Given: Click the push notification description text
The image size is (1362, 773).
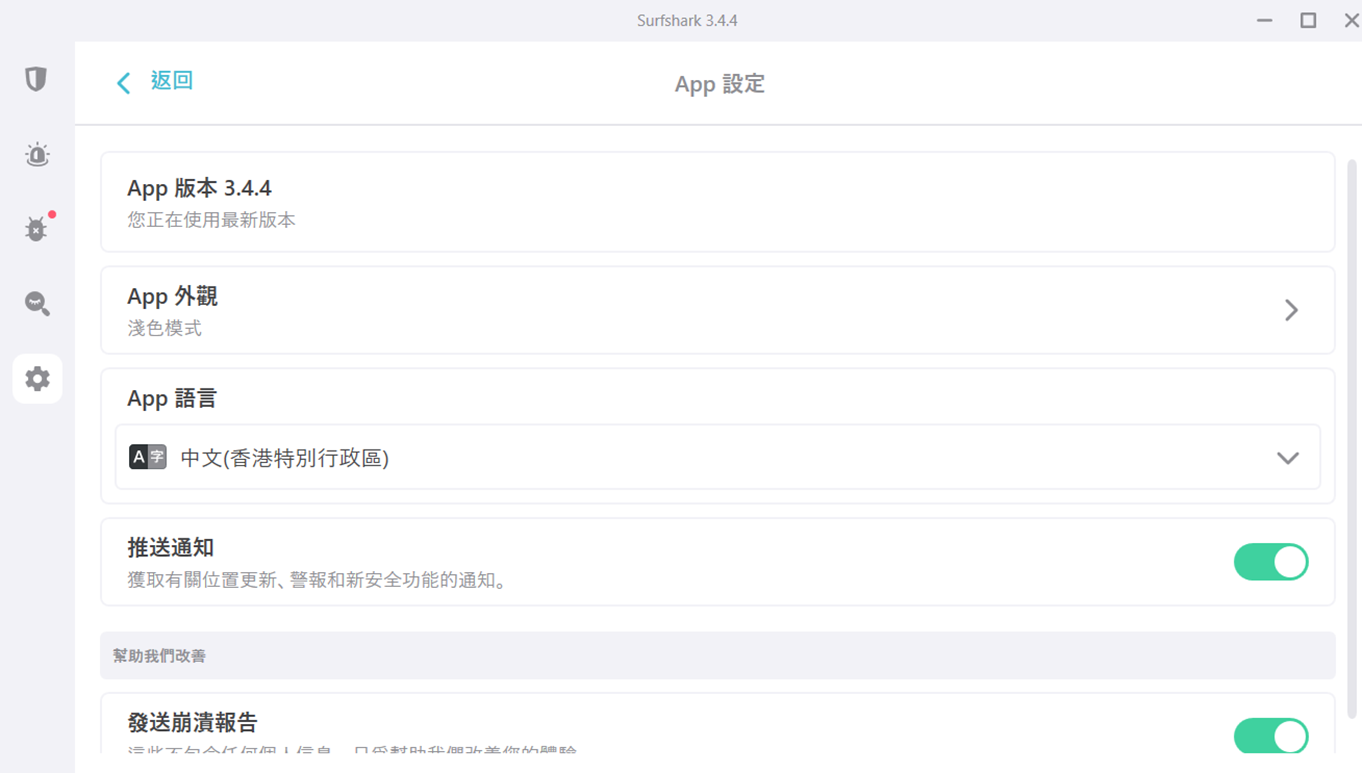Looking at the screenshot, I should point(317,580).
